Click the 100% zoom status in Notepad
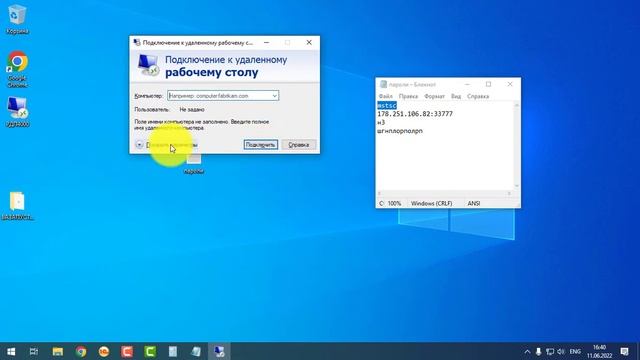 tap(394, 203)
